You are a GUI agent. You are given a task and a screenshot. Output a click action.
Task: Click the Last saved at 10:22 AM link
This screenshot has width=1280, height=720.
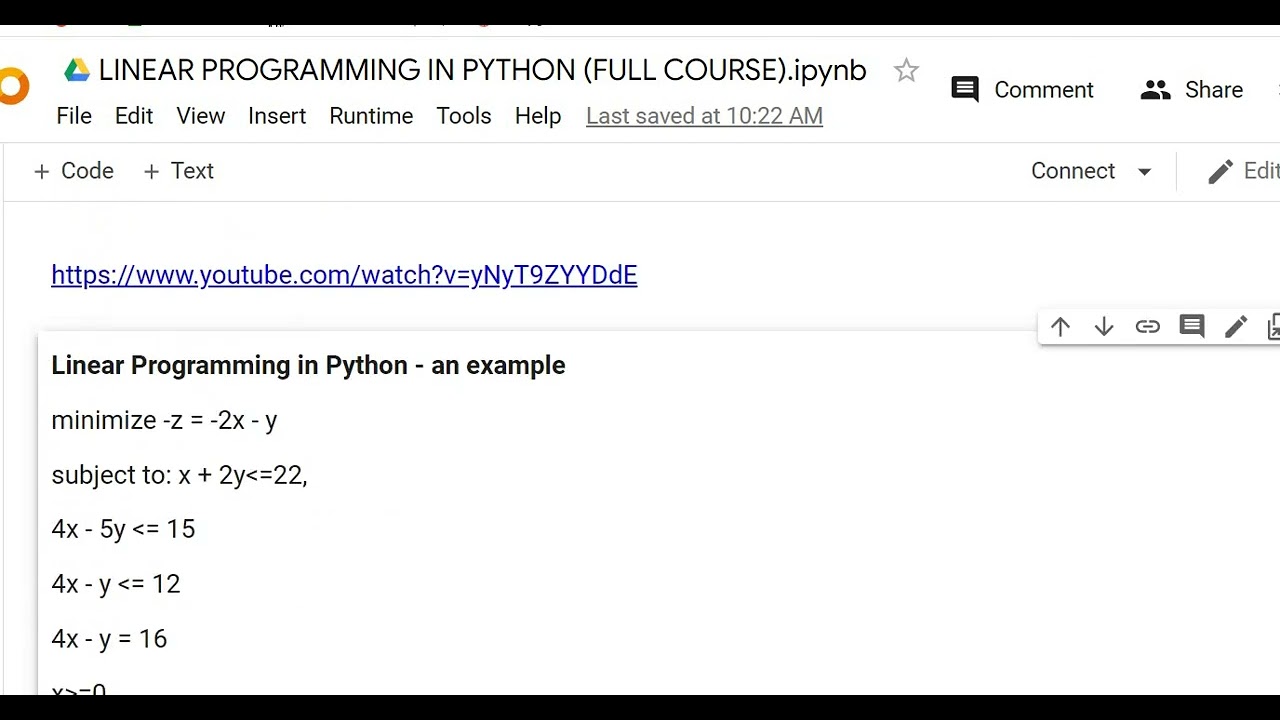pyautogui.click(x=704, y=116)
